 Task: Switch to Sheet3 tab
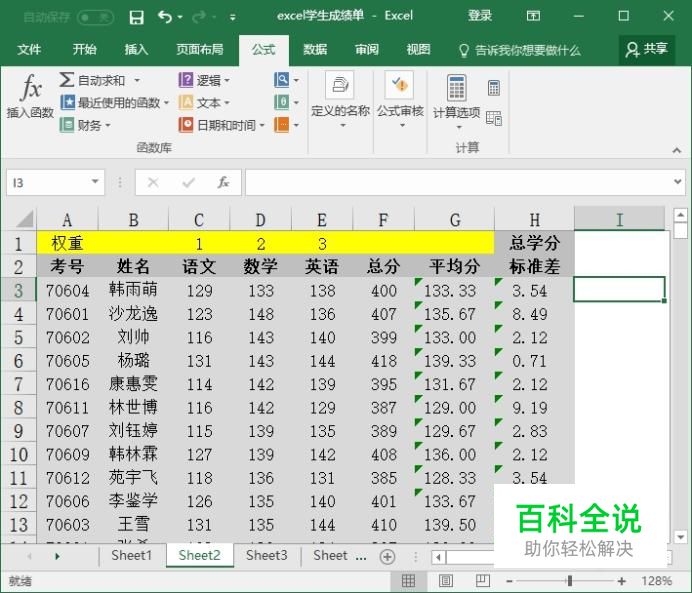pos(267,555)
